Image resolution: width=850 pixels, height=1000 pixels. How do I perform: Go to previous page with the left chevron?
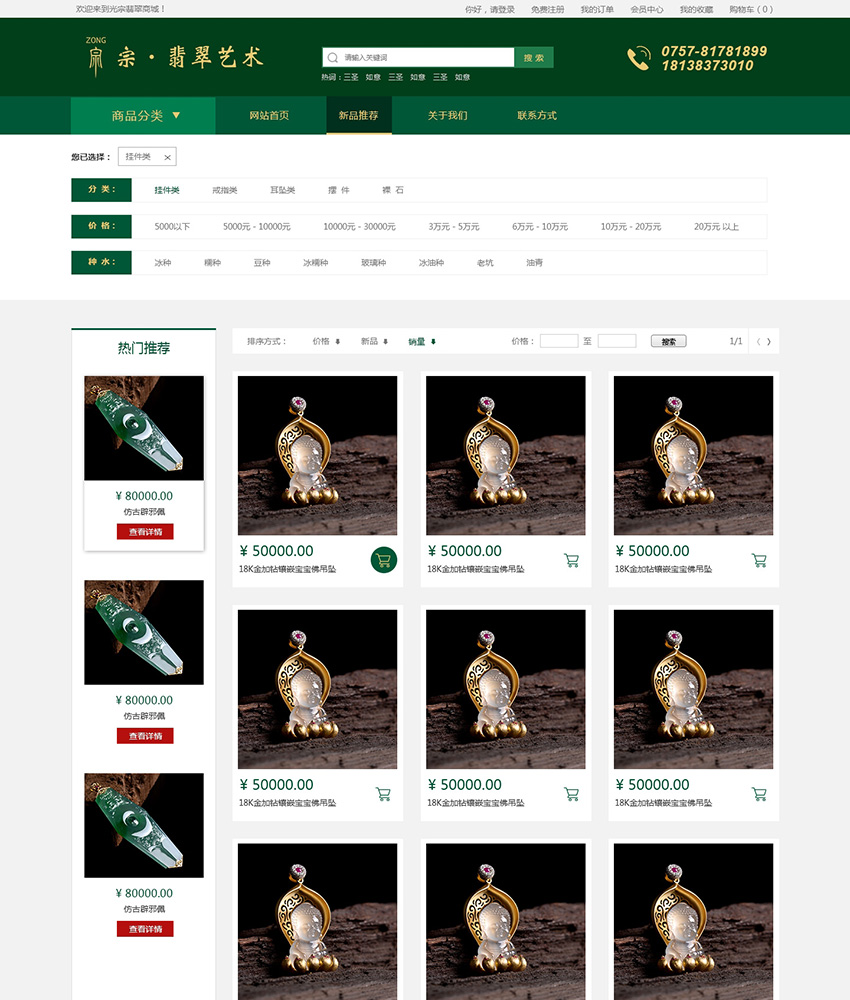[758, 342]
